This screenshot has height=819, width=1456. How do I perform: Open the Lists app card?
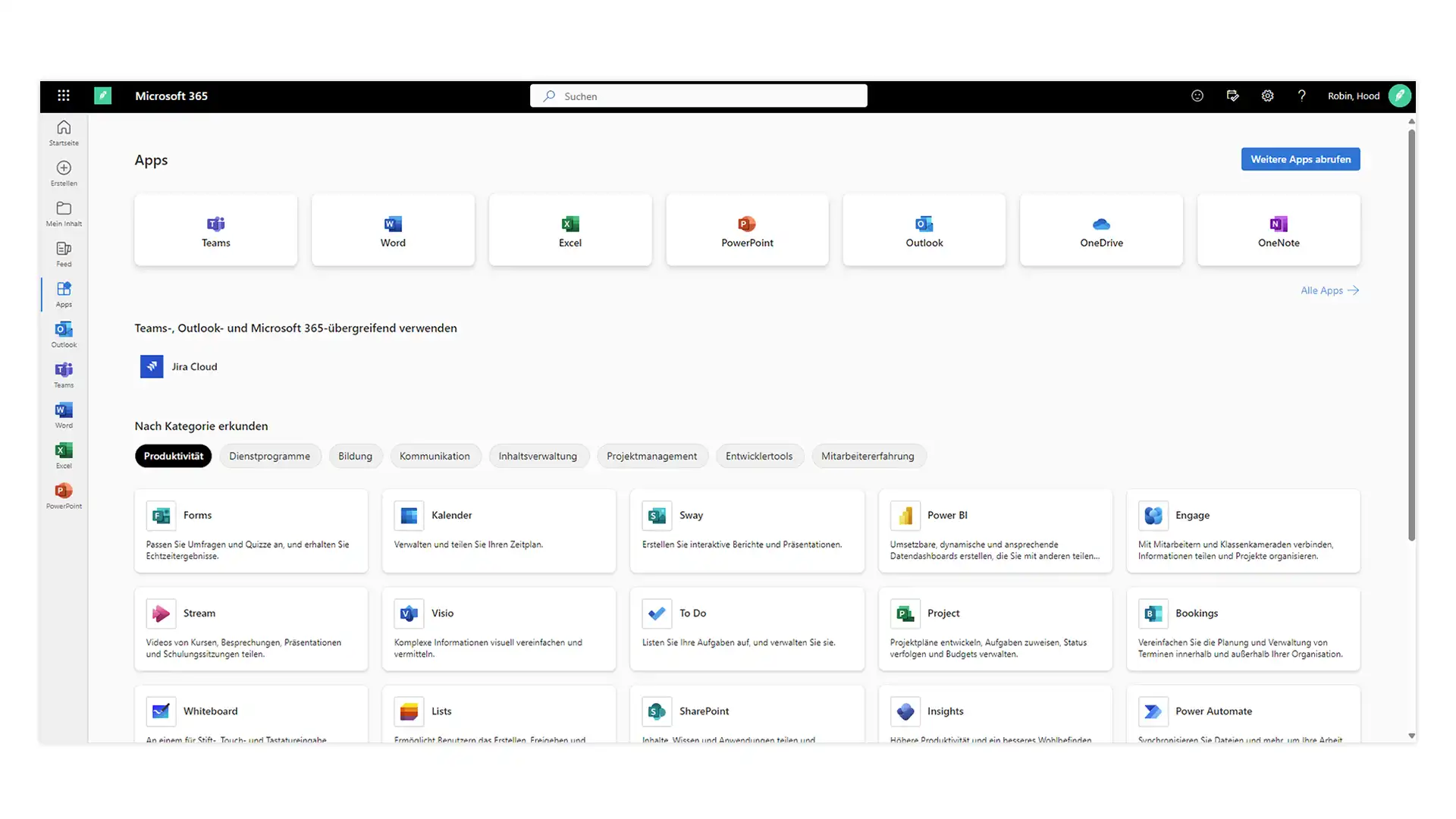point(499,714)
